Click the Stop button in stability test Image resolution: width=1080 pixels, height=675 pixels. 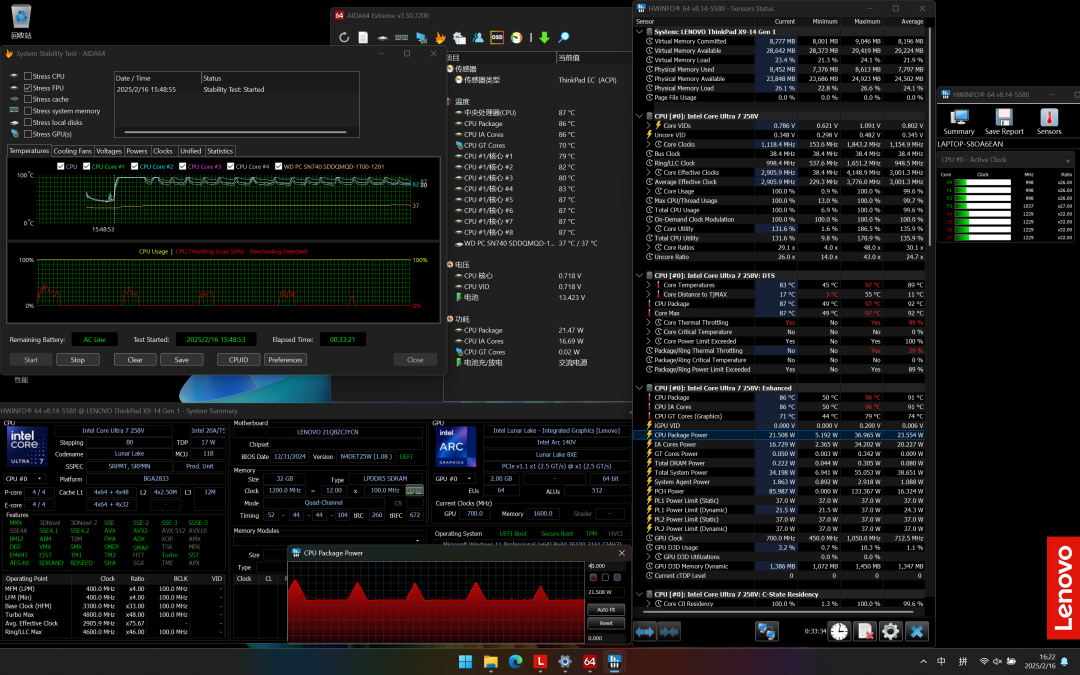(x=77, y=360)
